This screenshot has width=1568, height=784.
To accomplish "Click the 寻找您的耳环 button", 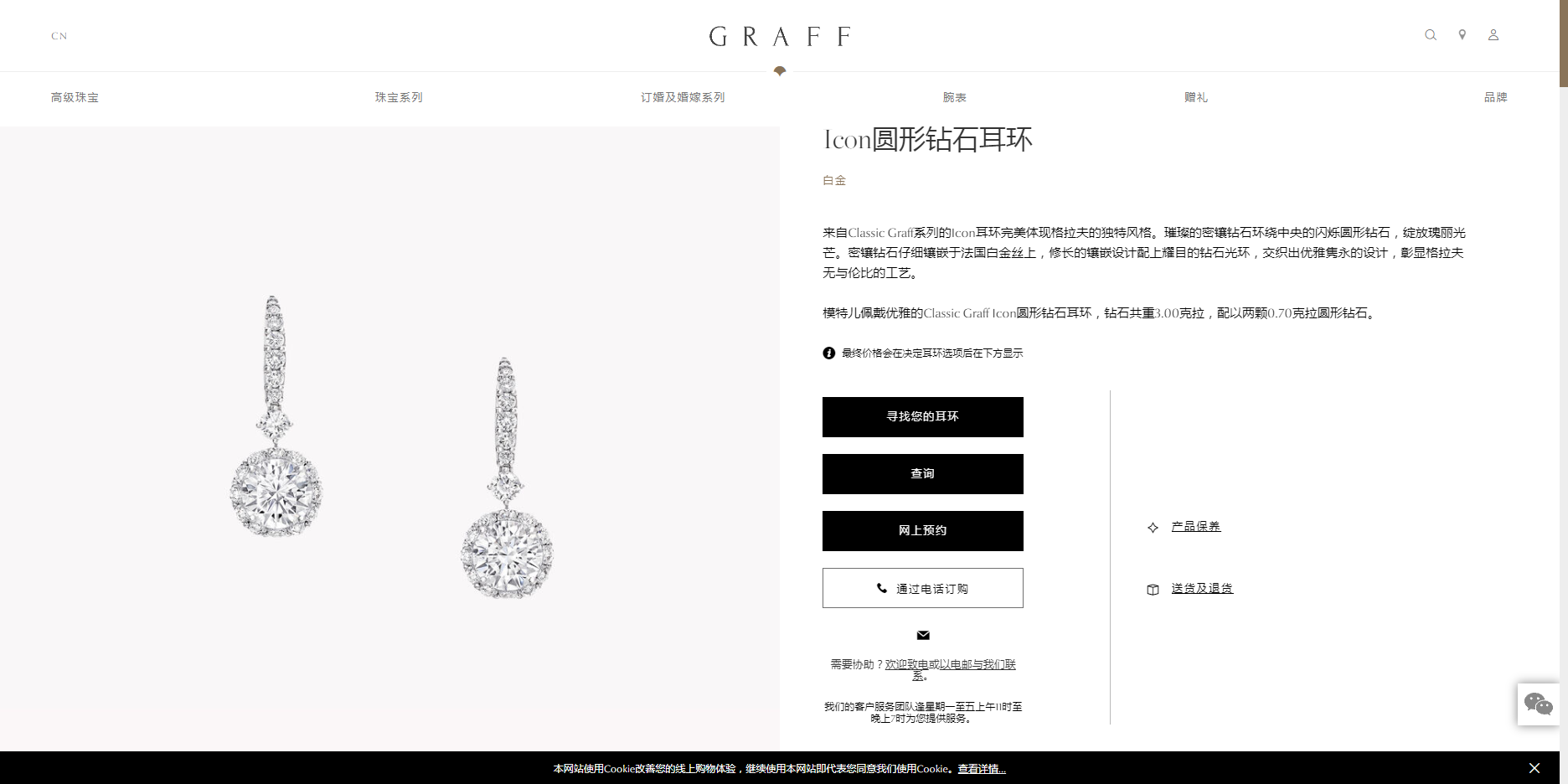I will pyautogui.click(x=923, y=417).
